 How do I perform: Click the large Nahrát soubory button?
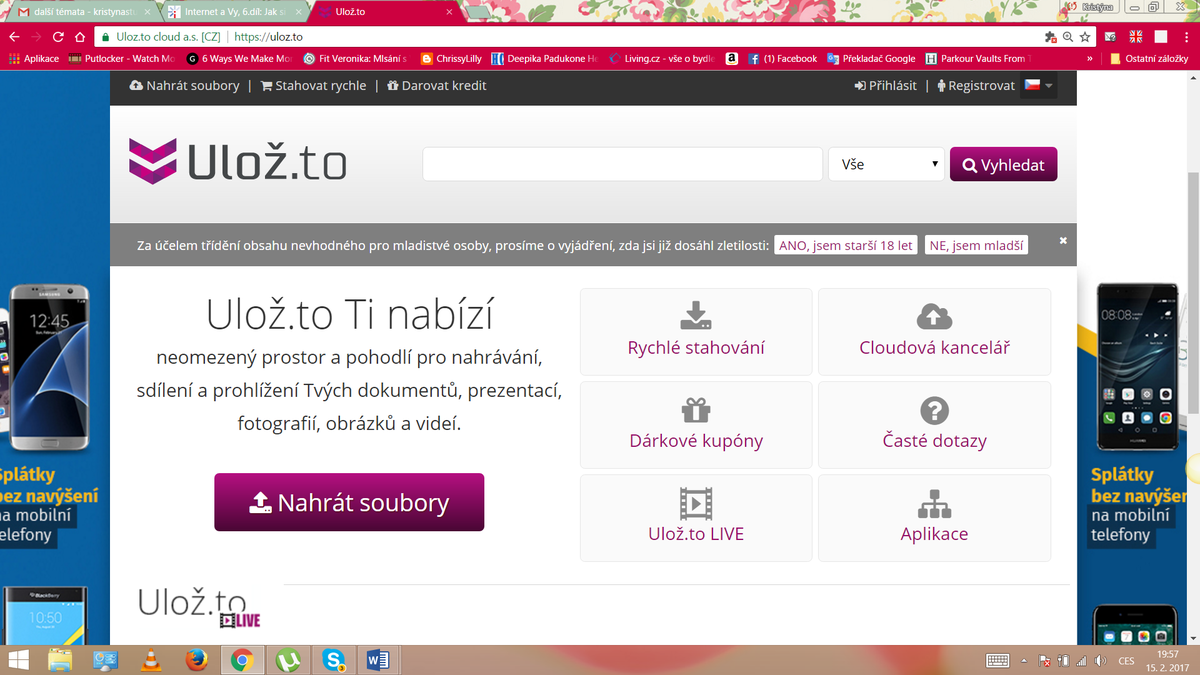pos(349,502)
